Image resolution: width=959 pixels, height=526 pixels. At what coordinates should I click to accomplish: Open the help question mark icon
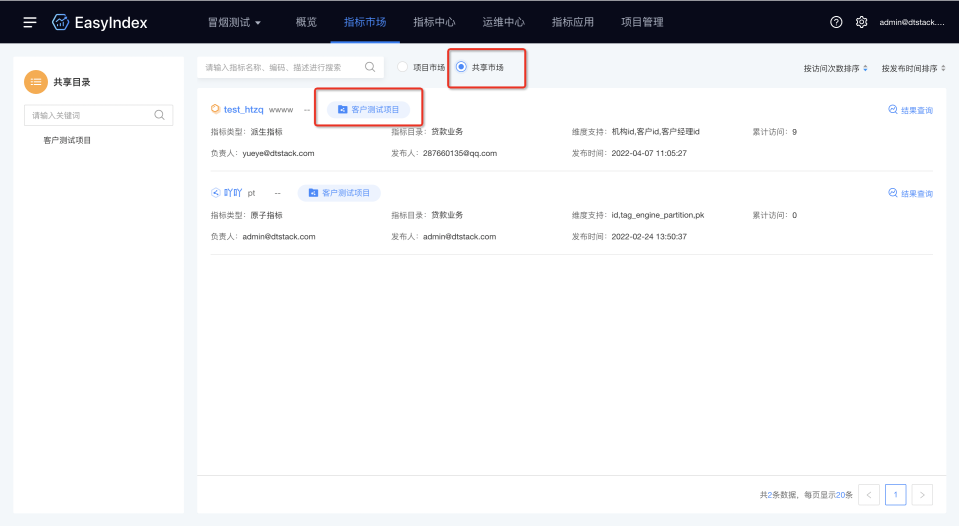tap(836, 22)
